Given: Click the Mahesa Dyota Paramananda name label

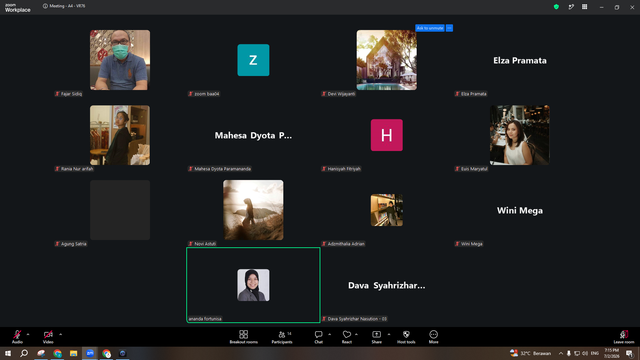Looking at the screenshot, I should 222,169.
